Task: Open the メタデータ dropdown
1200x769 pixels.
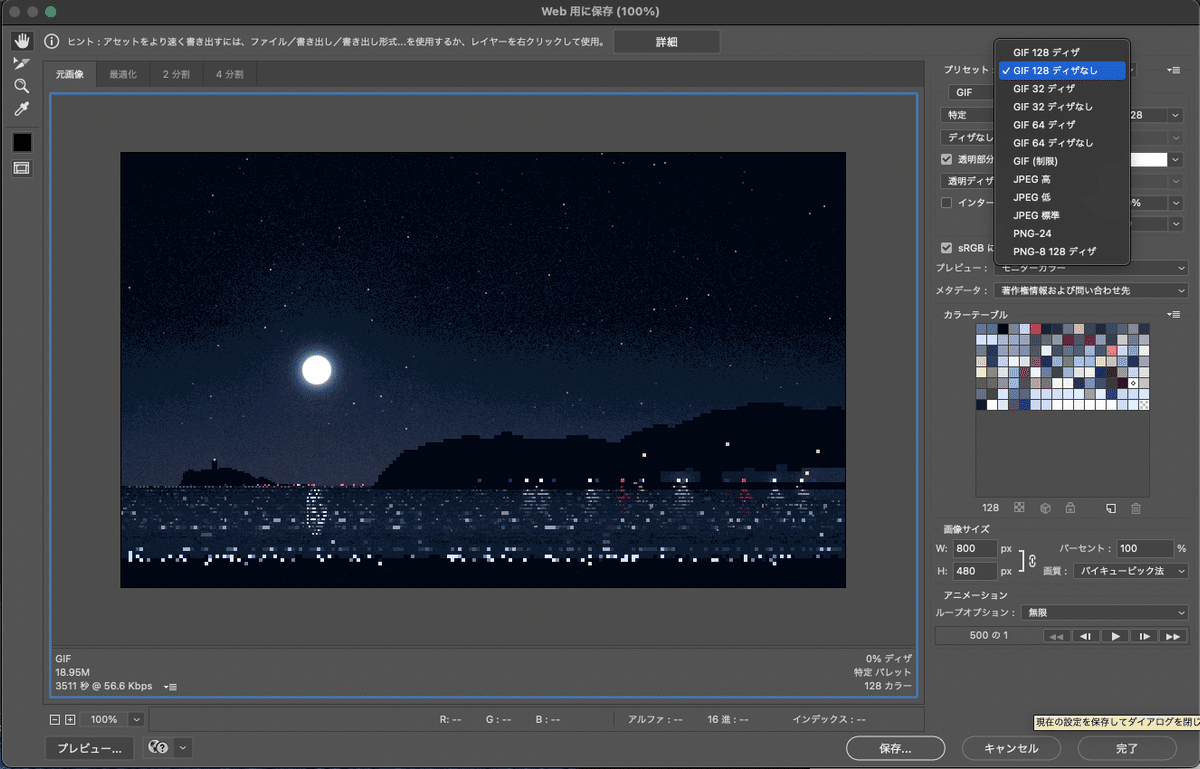Action: pos(1092,290)
